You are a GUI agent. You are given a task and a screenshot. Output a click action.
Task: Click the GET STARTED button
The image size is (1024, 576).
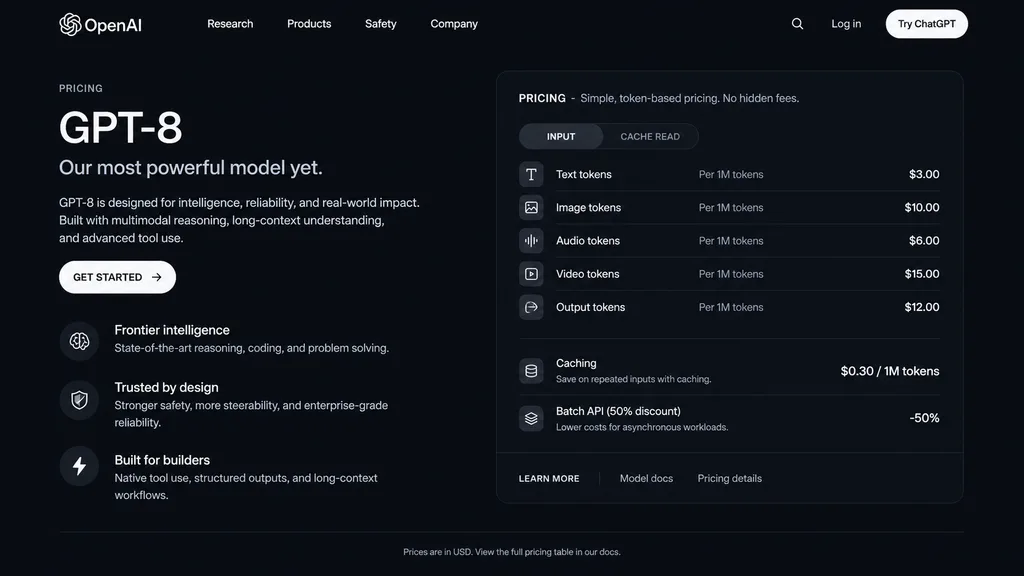click(118, 278)
